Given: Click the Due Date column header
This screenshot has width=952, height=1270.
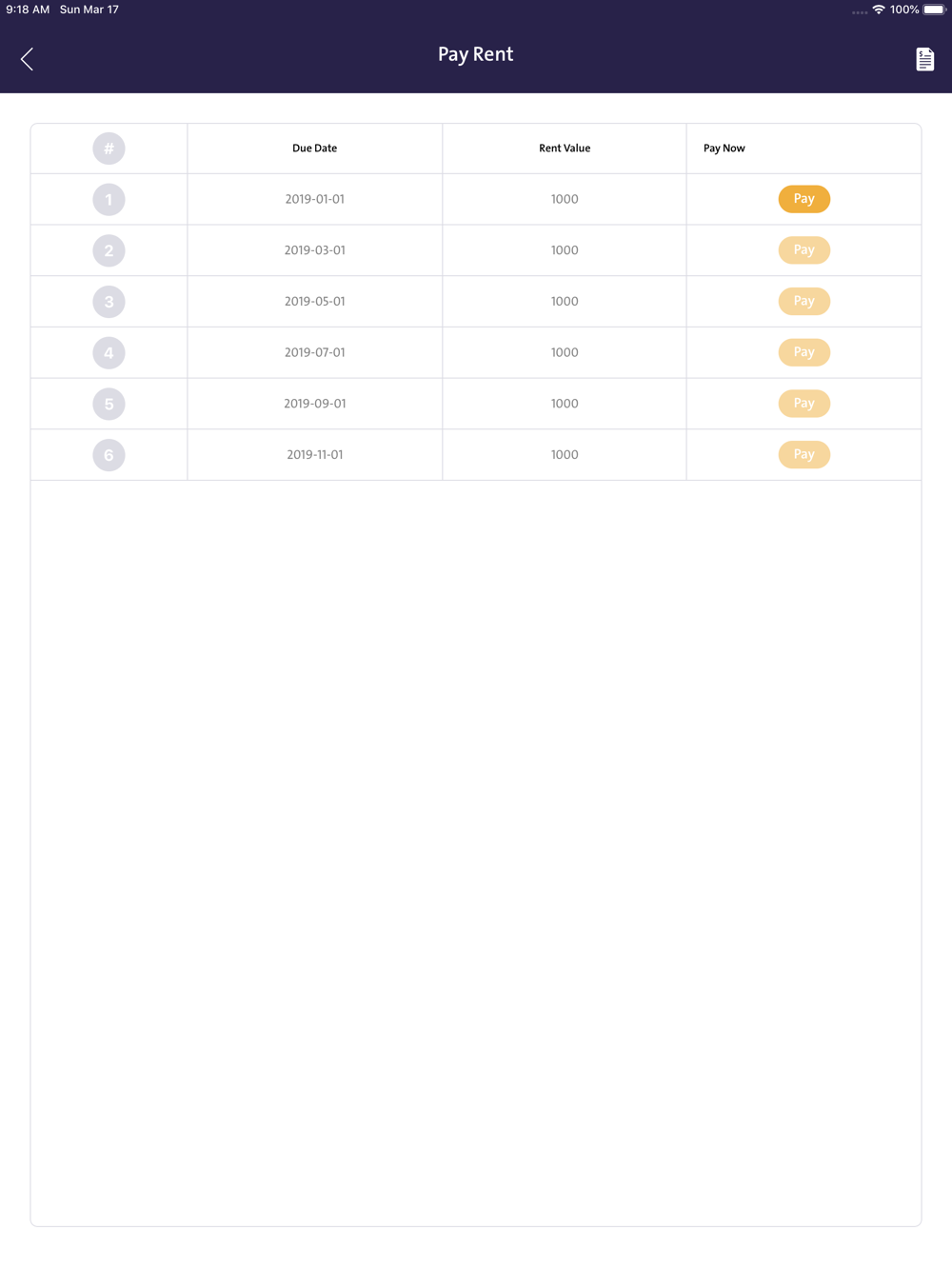Looking at the screenshot, I should (x=314, y=149).
